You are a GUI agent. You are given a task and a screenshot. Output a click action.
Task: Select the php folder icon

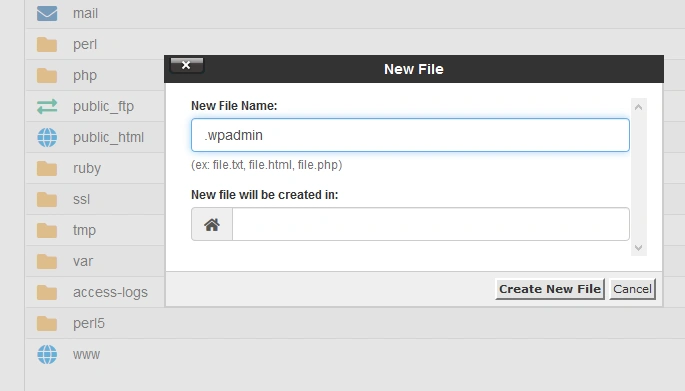tap(47, 76)
